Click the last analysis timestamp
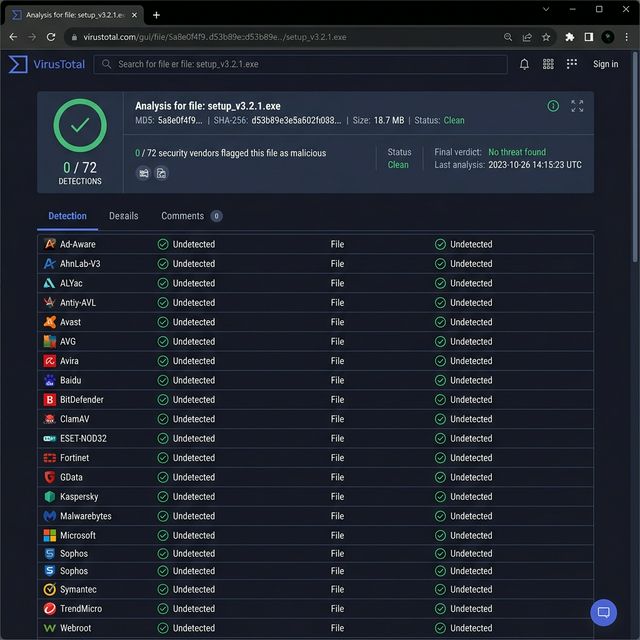Screen dimensions: 640x640 (x=535, y=165)
